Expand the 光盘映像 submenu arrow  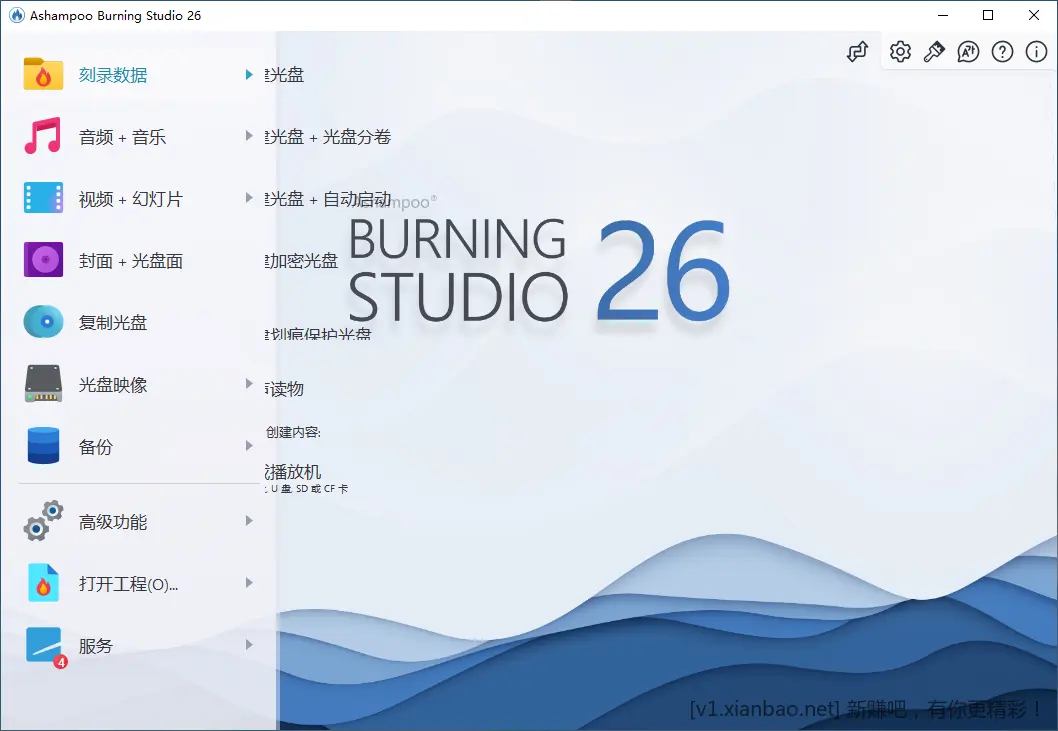[x=249, y=384]
